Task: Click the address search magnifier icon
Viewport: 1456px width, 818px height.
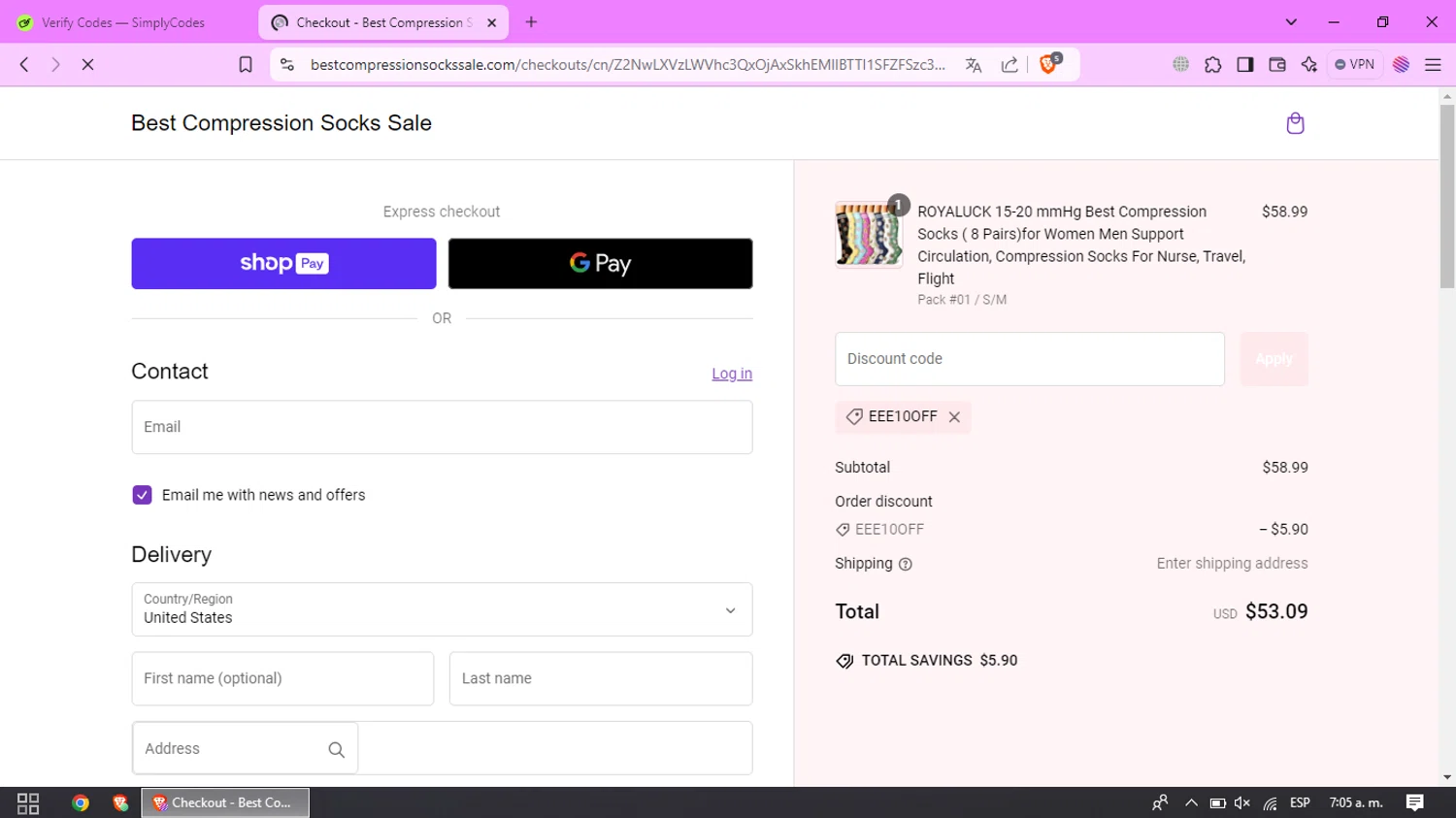Action: point(337,749)
